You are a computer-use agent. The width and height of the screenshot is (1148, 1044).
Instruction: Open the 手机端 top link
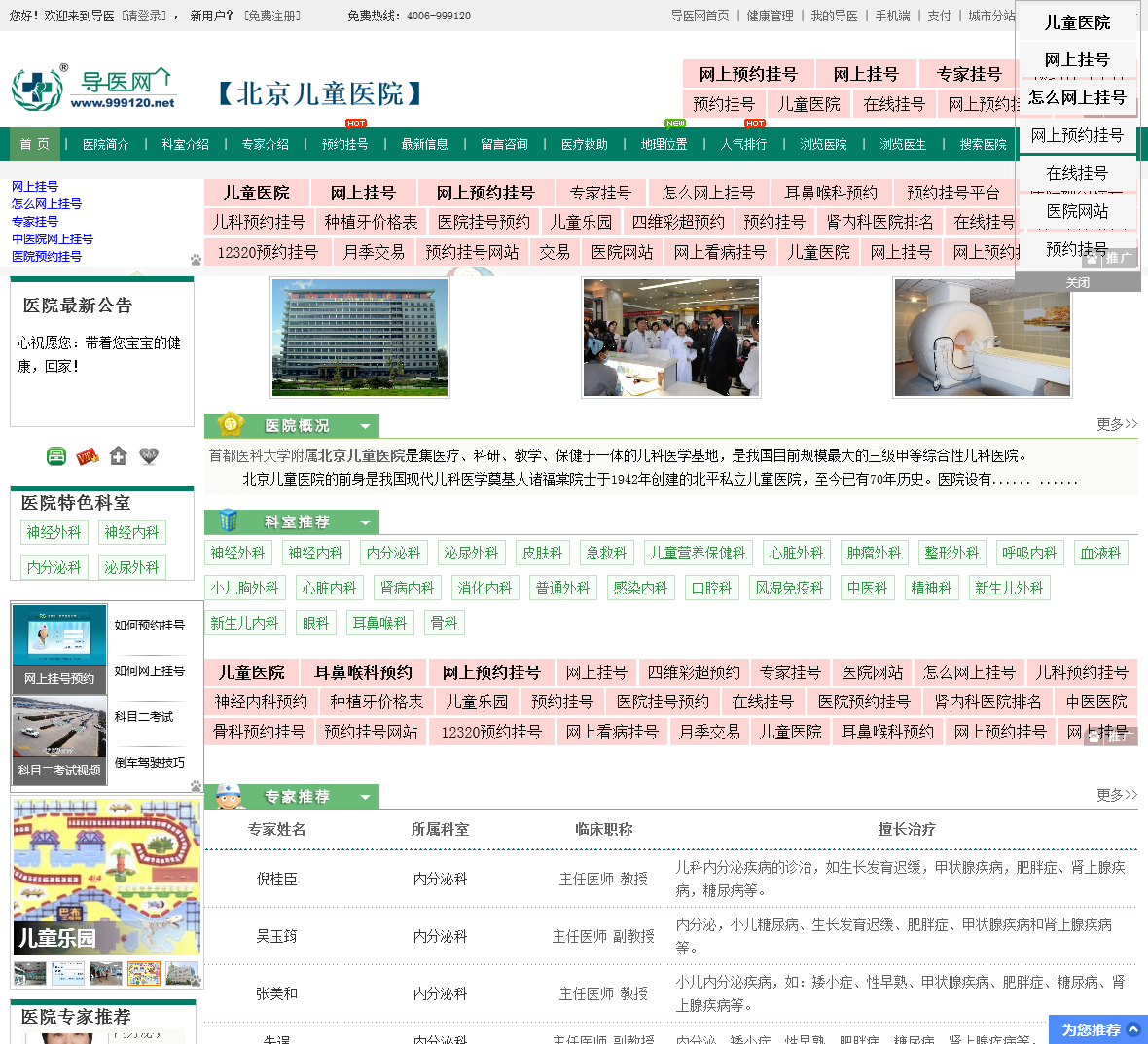(x=892, y=16)
